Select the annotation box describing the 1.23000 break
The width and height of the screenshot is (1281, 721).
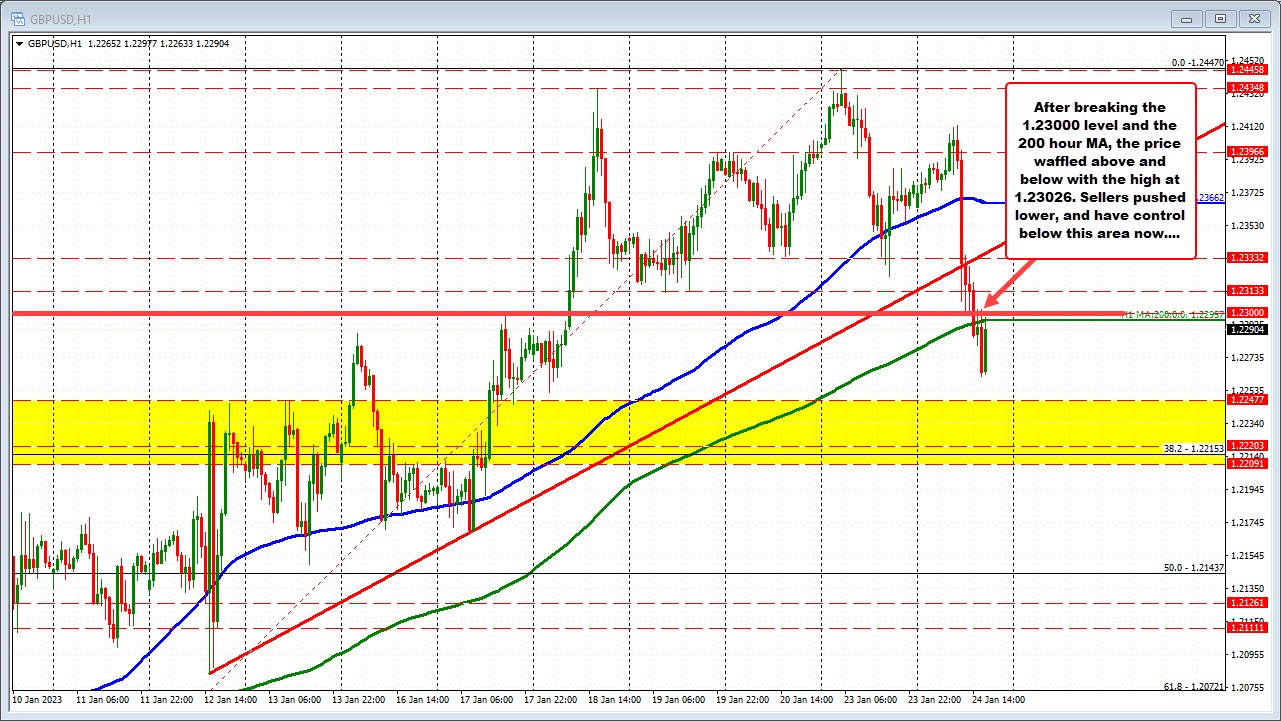(1100, 170)
